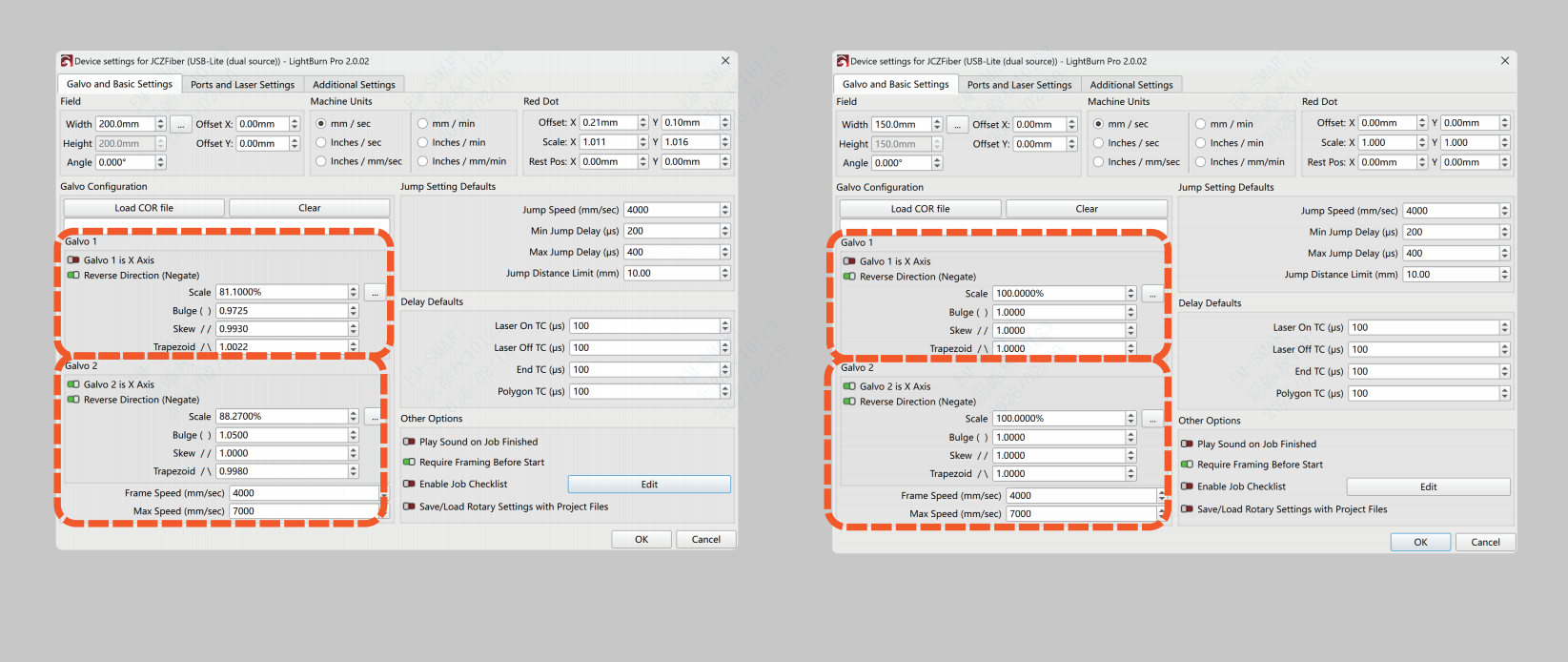1568x662 pixels.
Task: Select Galvo and Basic Settings tab in left window
Action: 119,84
